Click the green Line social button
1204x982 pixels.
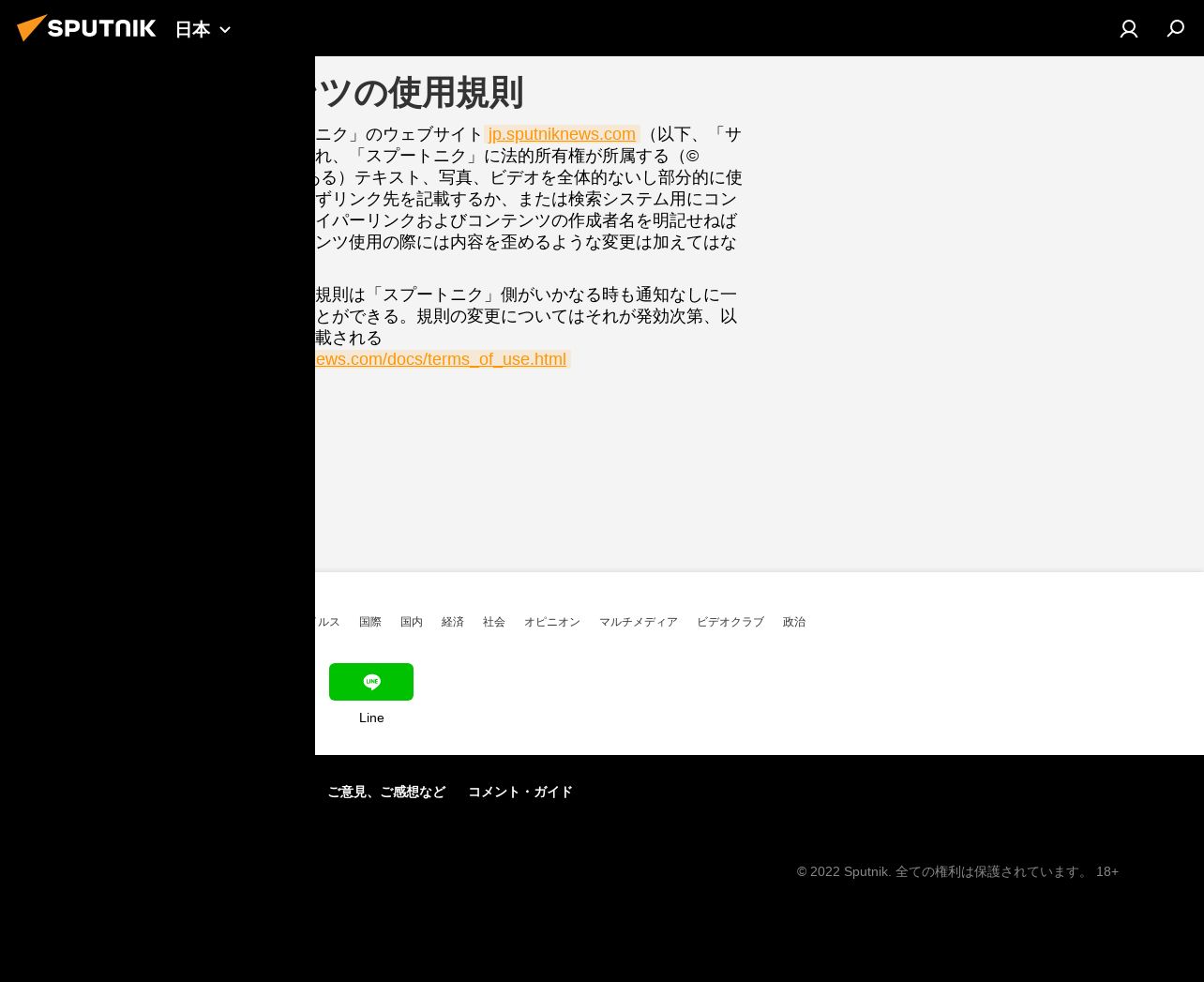click(x=371, y=682)
